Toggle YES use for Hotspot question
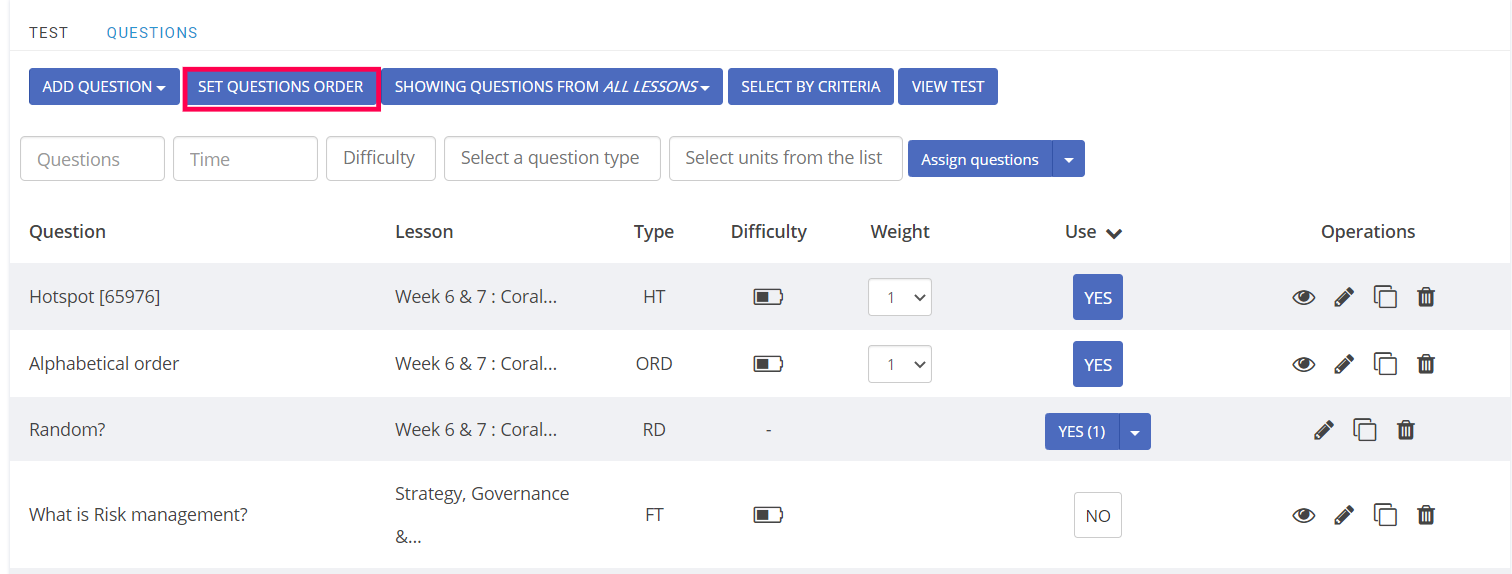 point(1097,297)
